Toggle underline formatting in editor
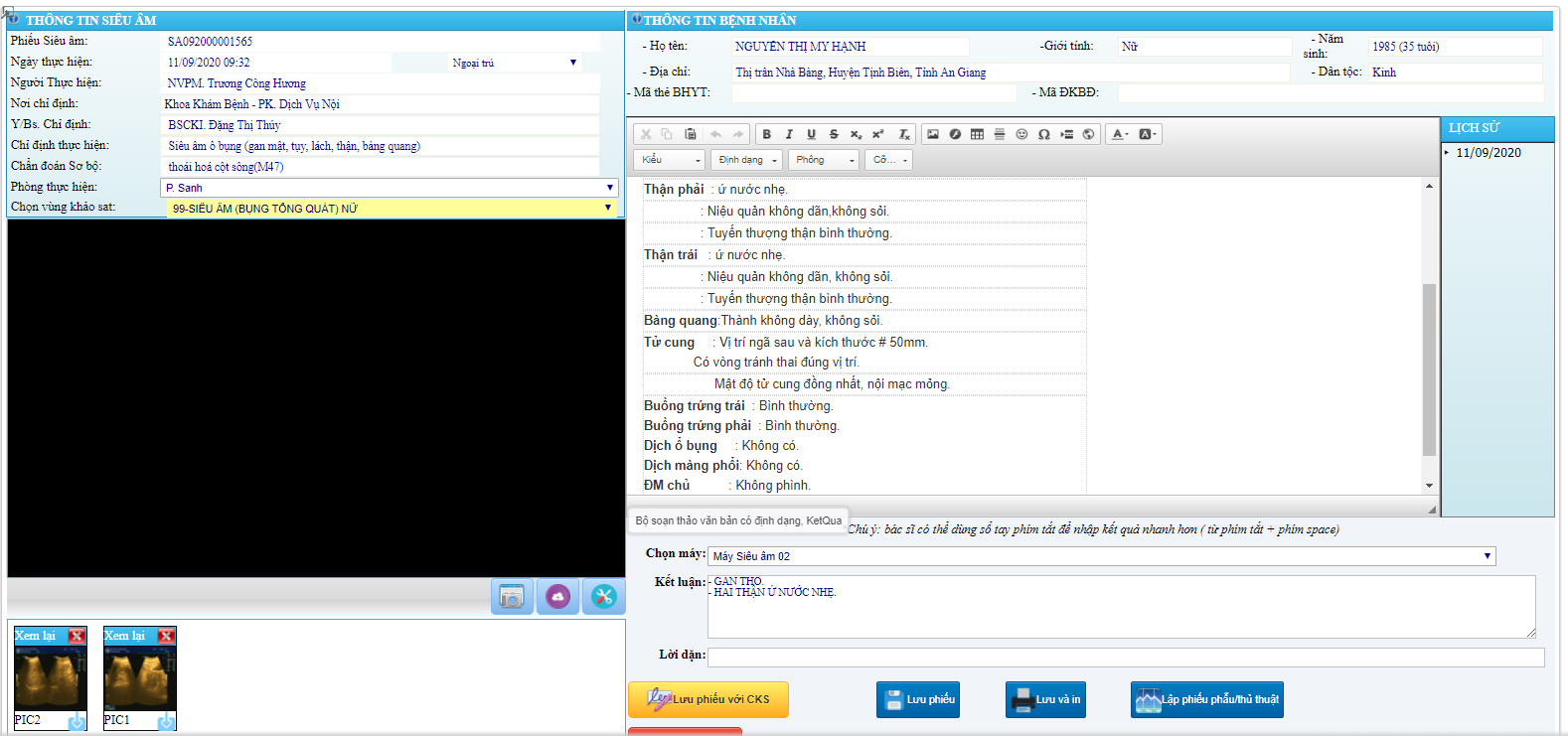Screen dimensions: 1568x736 811,134
